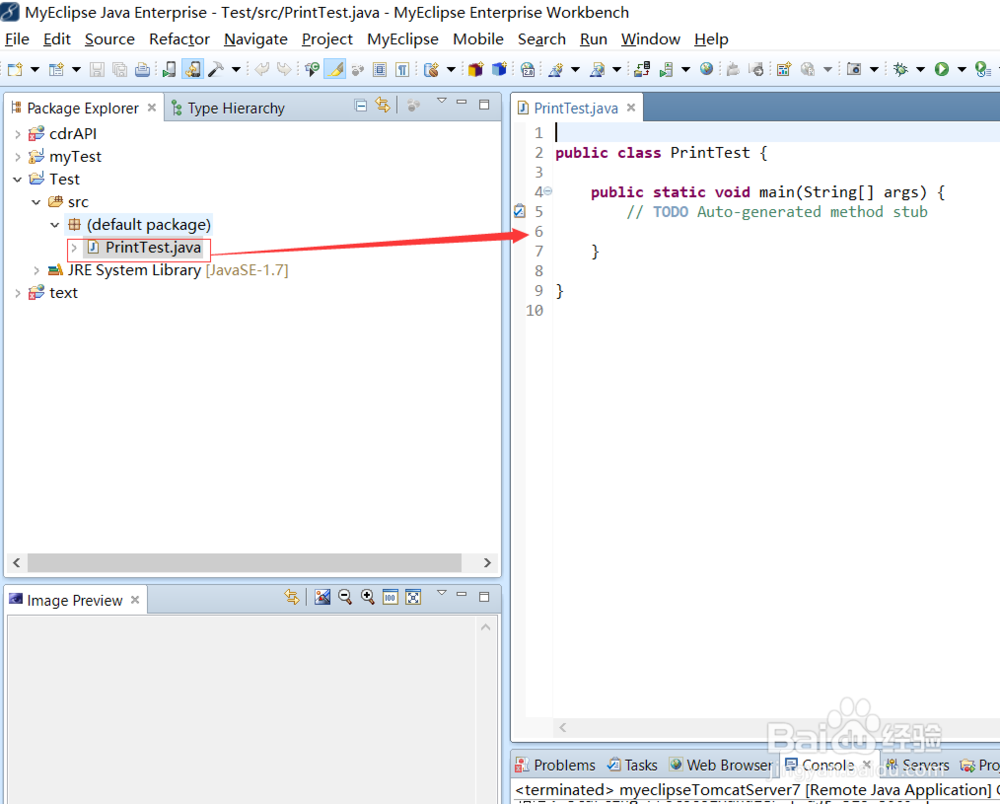Collapse All in Package Explorer
The image size is (1000, 804).
pos(360,106)
